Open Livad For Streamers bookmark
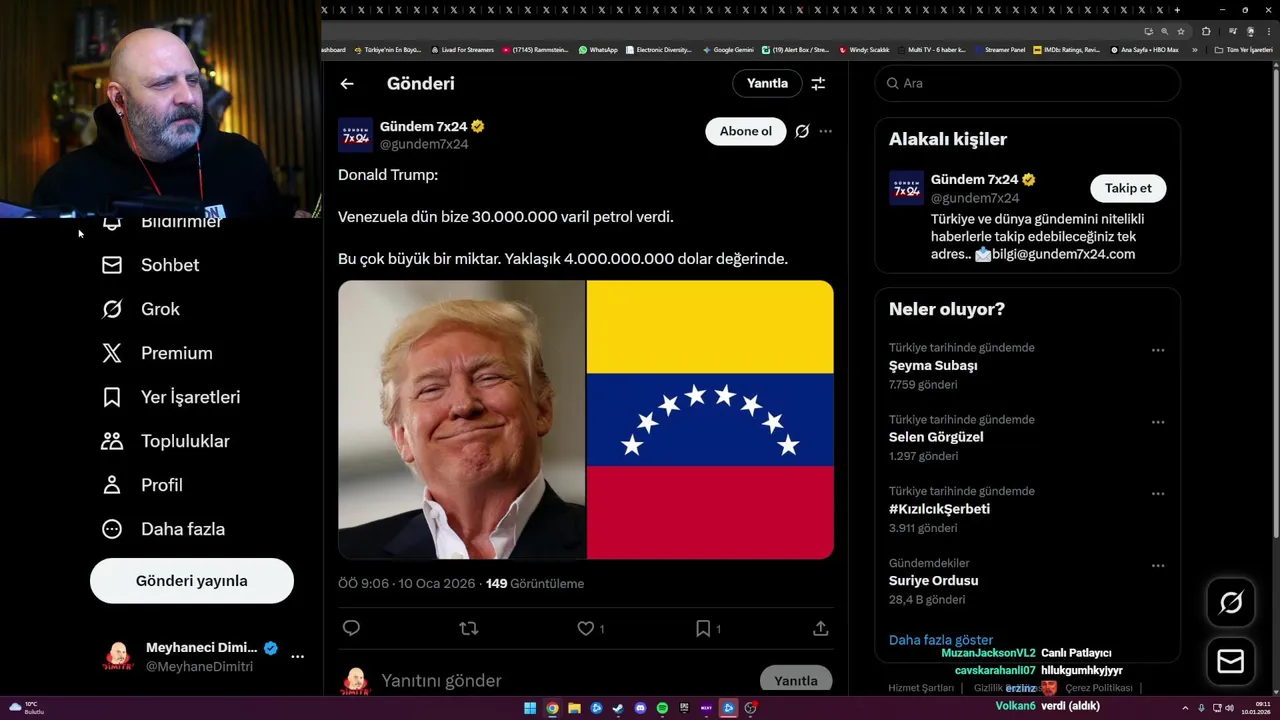 (462, 50)
